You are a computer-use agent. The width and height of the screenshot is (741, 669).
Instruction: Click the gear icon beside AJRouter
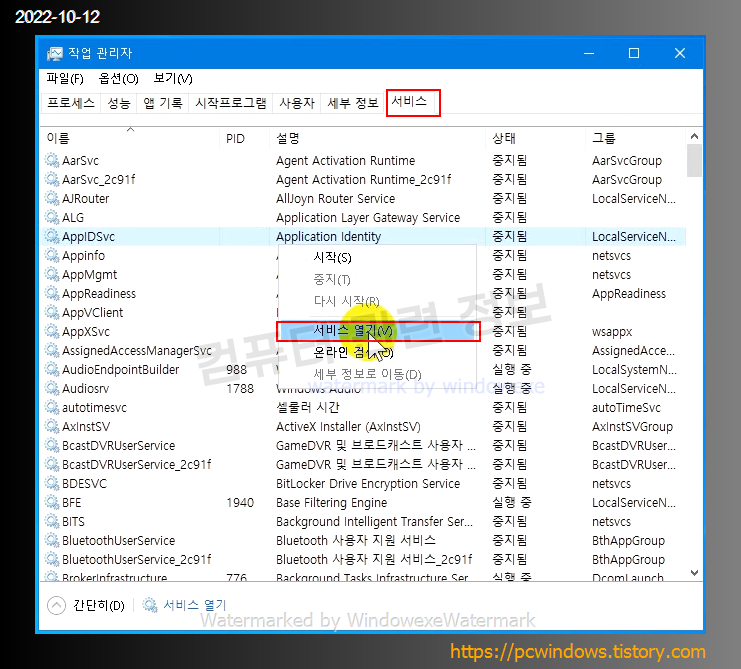(52, 198)
